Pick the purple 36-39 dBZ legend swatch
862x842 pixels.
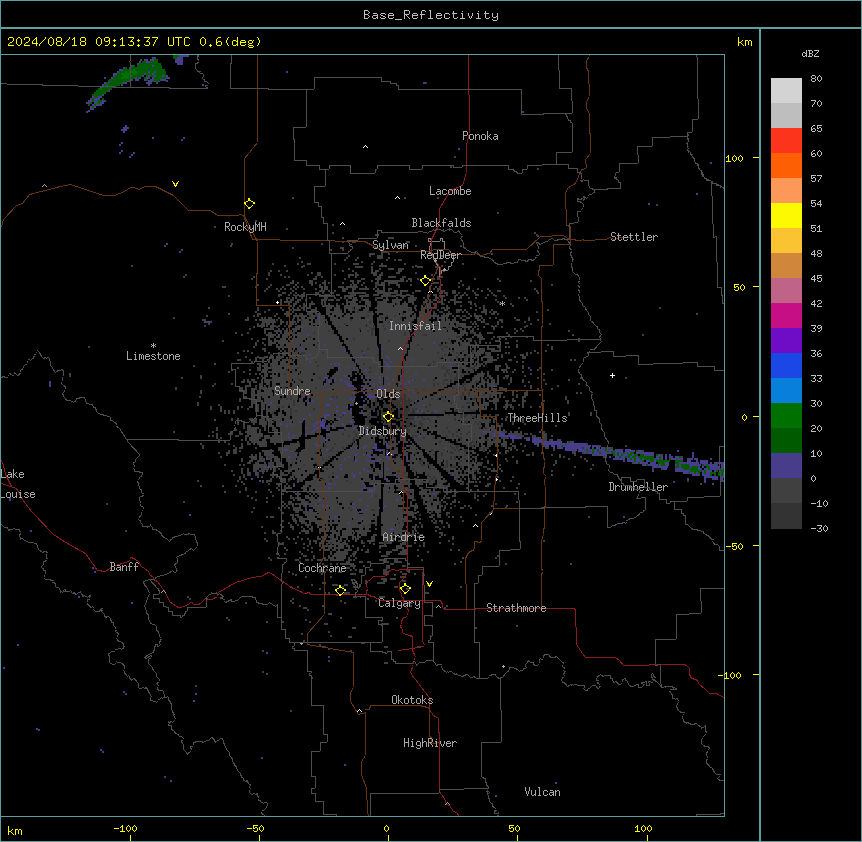(x=786, y=341)
